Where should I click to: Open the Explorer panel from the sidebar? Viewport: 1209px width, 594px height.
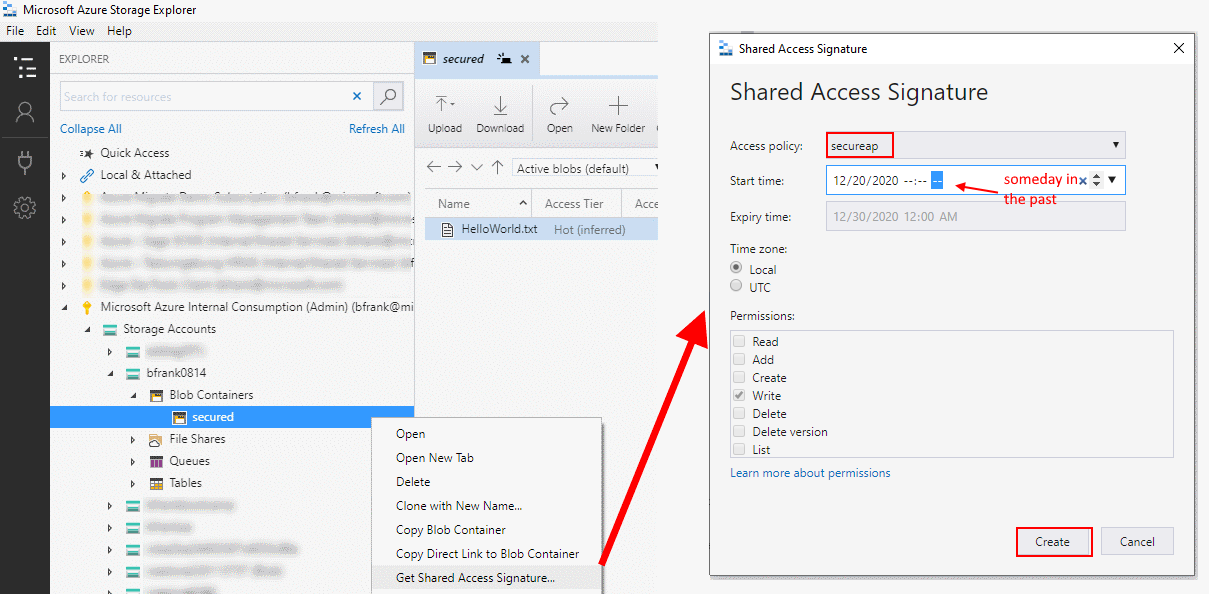25,68
